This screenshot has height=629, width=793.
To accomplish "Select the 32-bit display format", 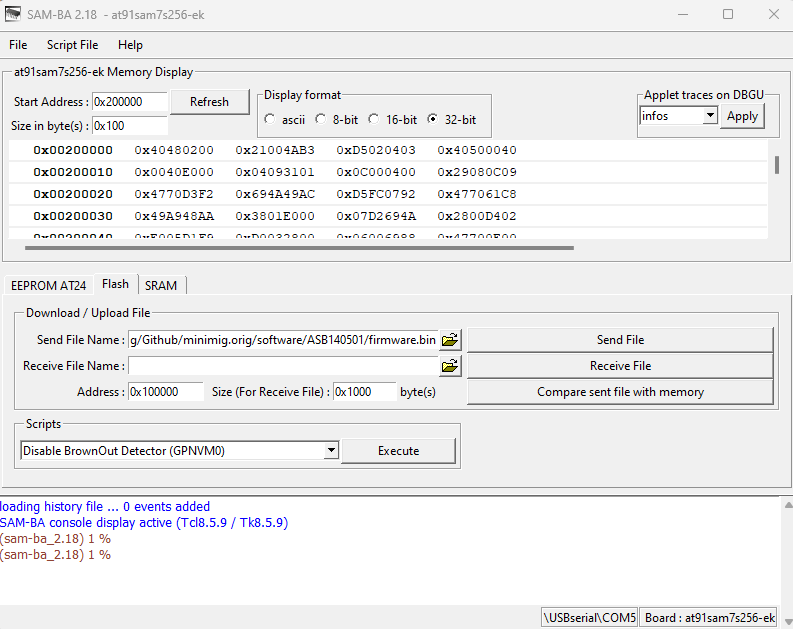I will tap(432, 120).
